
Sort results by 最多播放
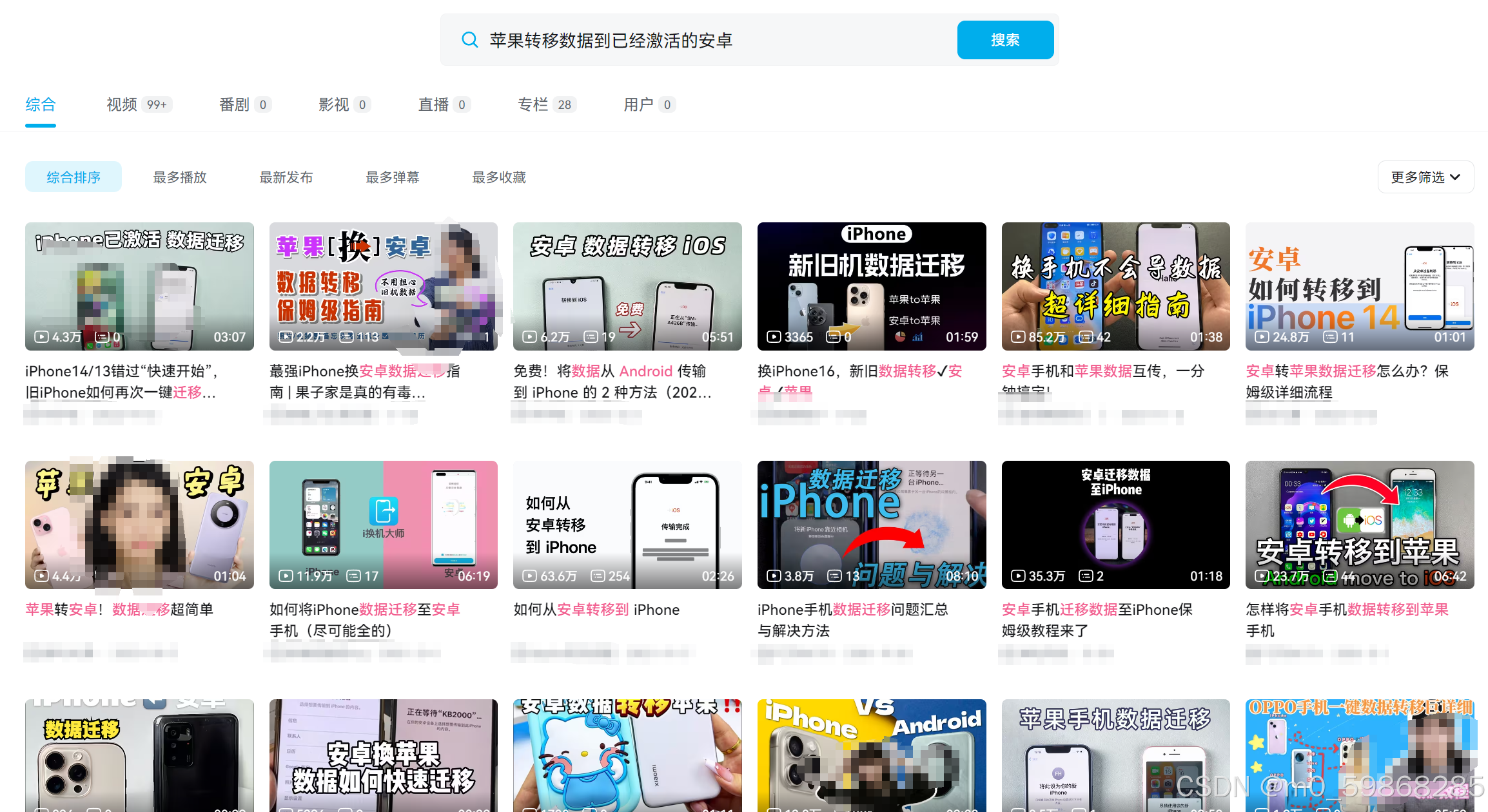180,177
